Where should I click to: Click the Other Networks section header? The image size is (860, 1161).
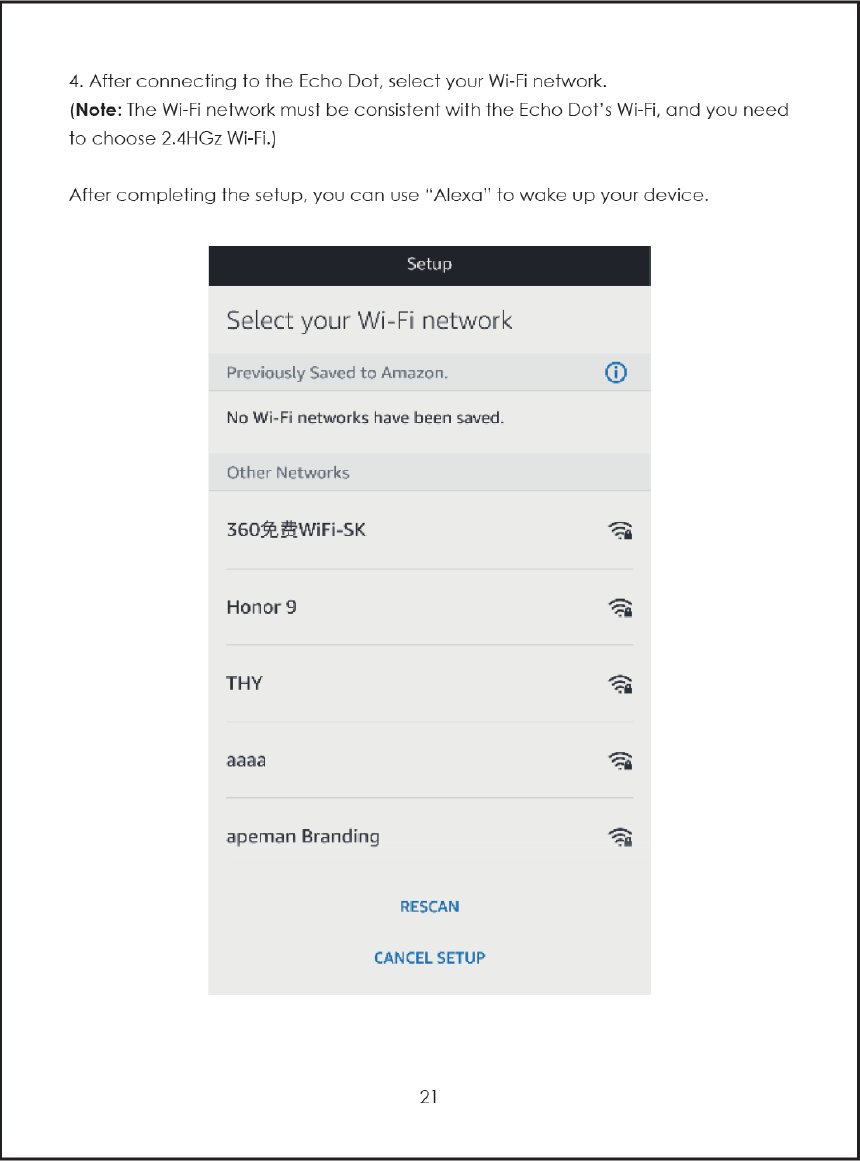point(288,473)
